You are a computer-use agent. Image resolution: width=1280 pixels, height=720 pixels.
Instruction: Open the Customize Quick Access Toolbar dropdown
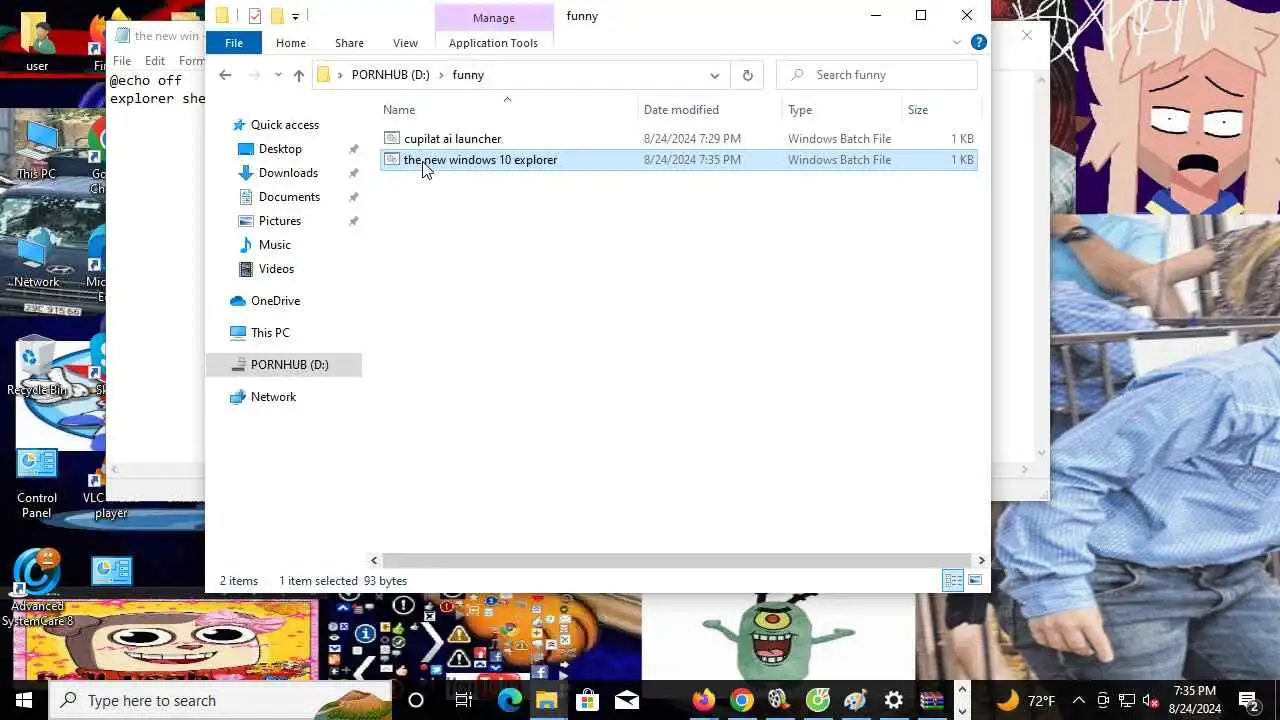(295, 17)
